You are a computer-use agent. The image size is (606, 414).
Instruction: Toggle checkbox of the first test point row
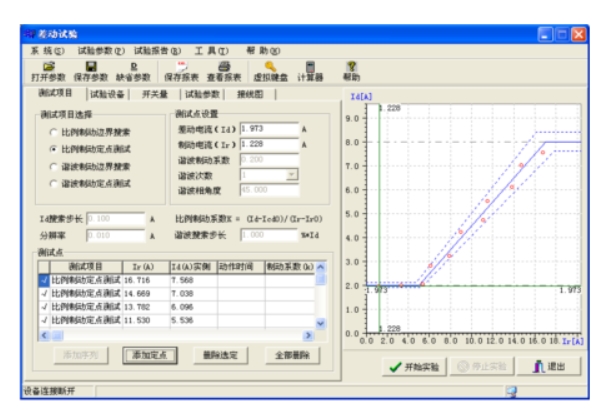point(44,281)
